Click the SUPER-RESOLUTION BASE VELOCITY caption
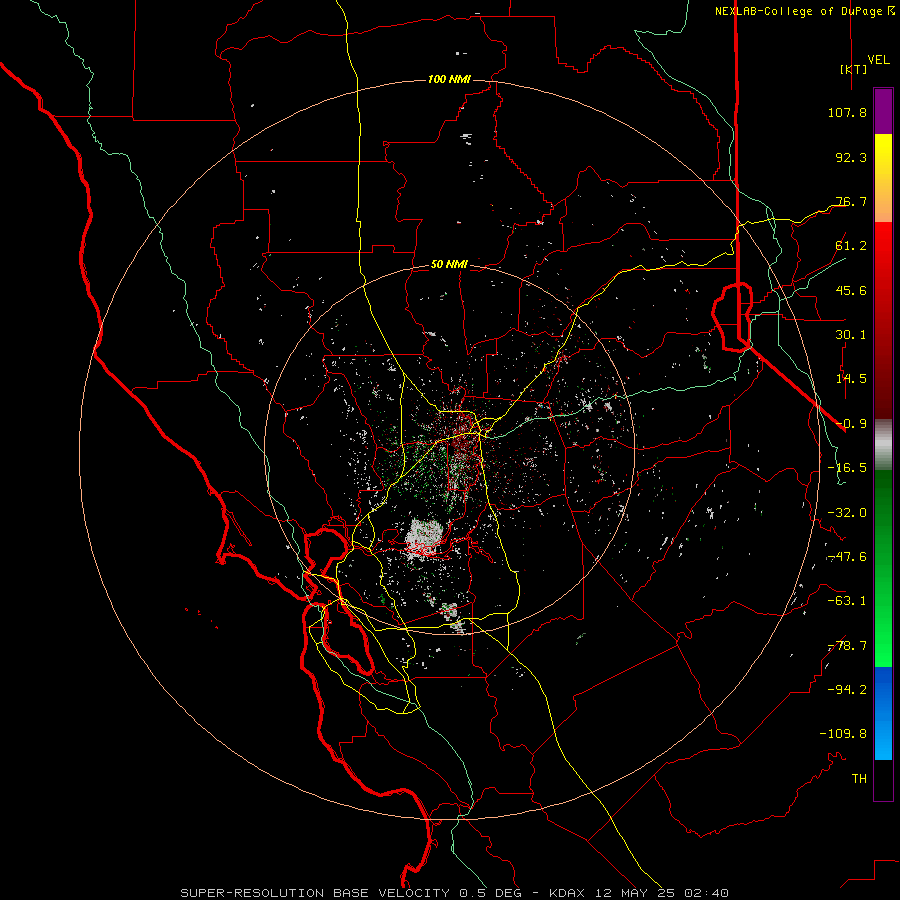Viewport: 900px width, 900px height. 315,893
